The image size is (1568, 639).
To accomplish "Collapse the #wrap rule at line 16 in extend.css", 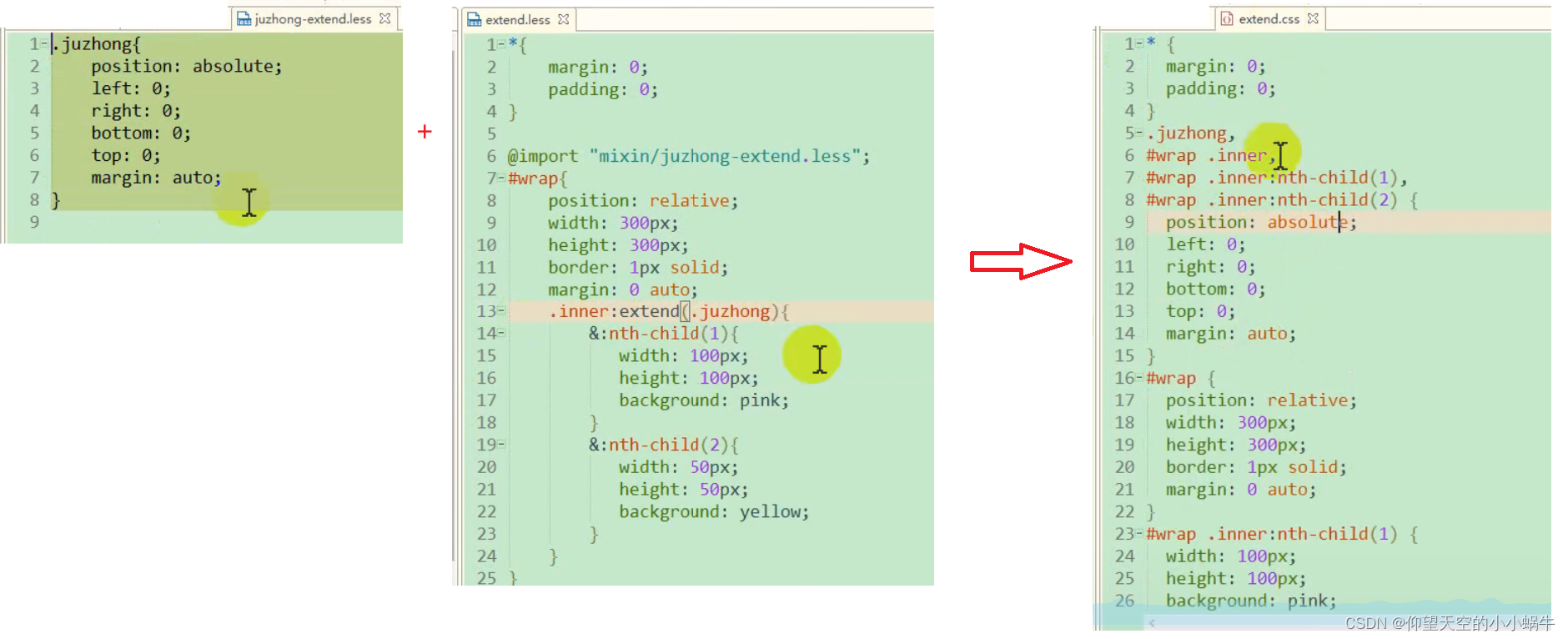I will (1140, 378).
